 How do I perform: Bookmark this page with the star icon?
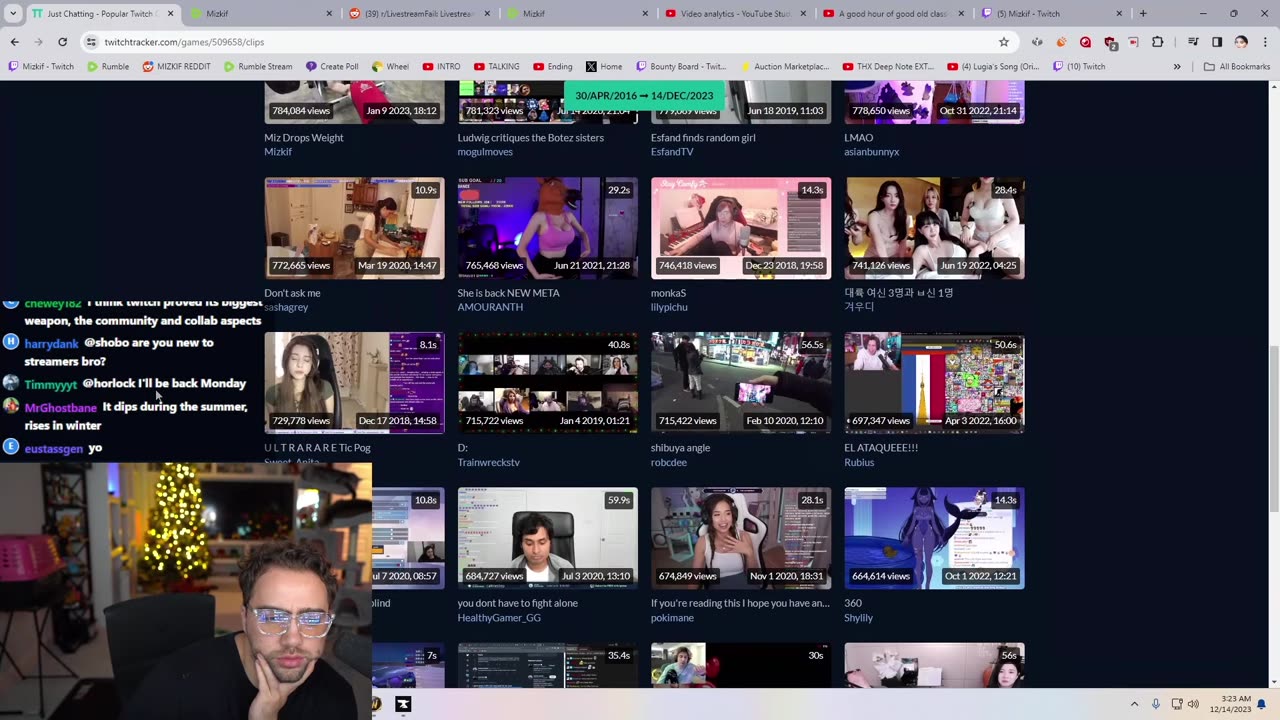[1004, 42]
